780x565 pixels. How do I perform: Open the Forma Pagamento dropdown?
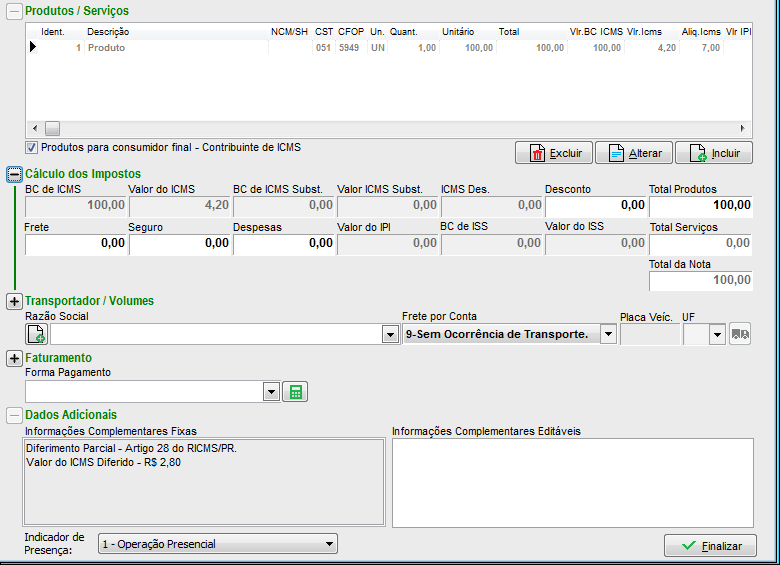271,392
